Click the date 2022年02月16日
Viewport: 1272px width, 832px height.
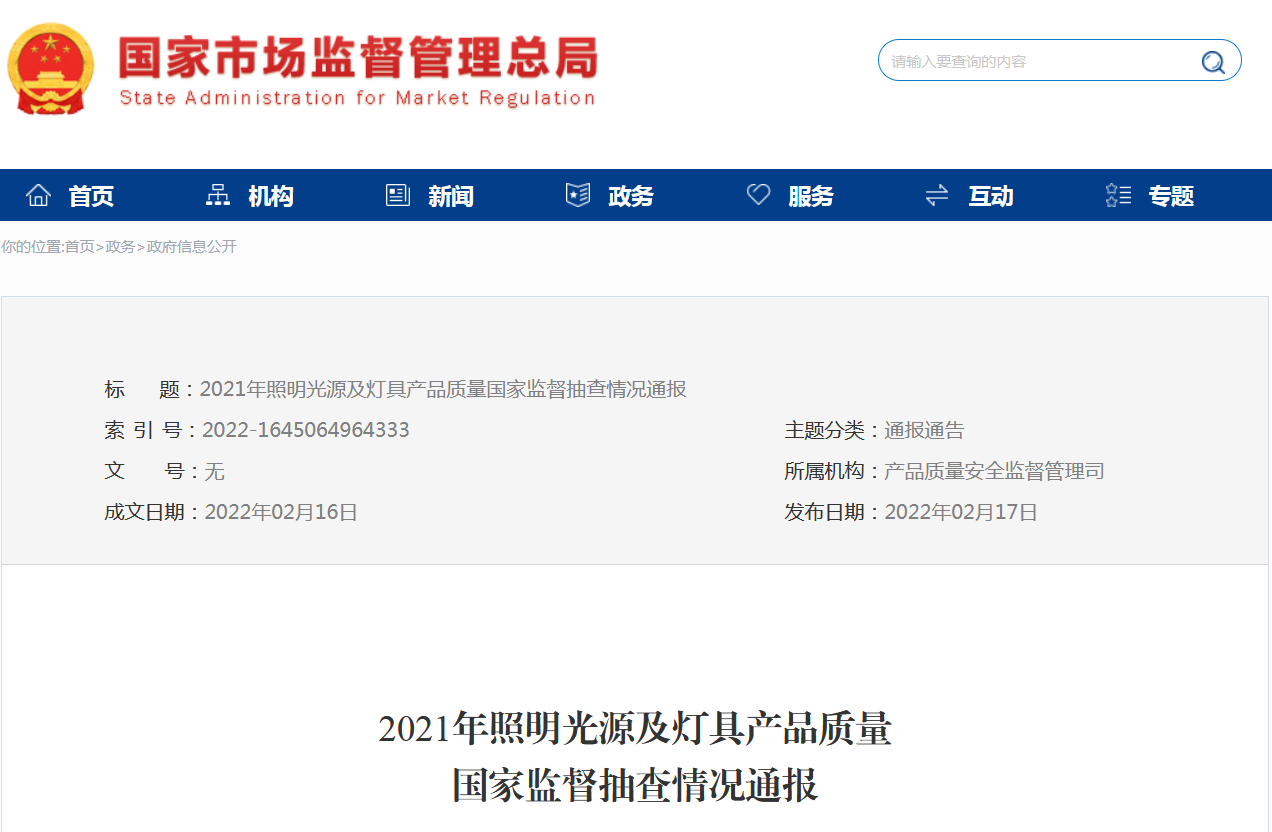click(281, 513)
